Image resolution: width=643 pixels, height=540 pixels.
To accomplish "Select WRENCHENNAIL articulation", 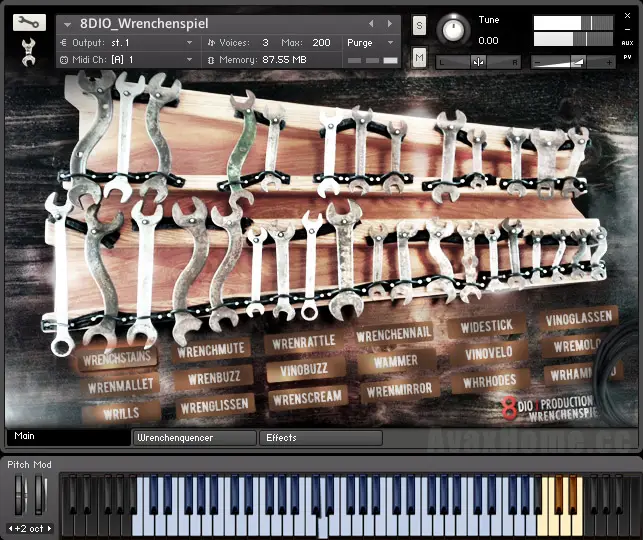I will click(394, 334).
